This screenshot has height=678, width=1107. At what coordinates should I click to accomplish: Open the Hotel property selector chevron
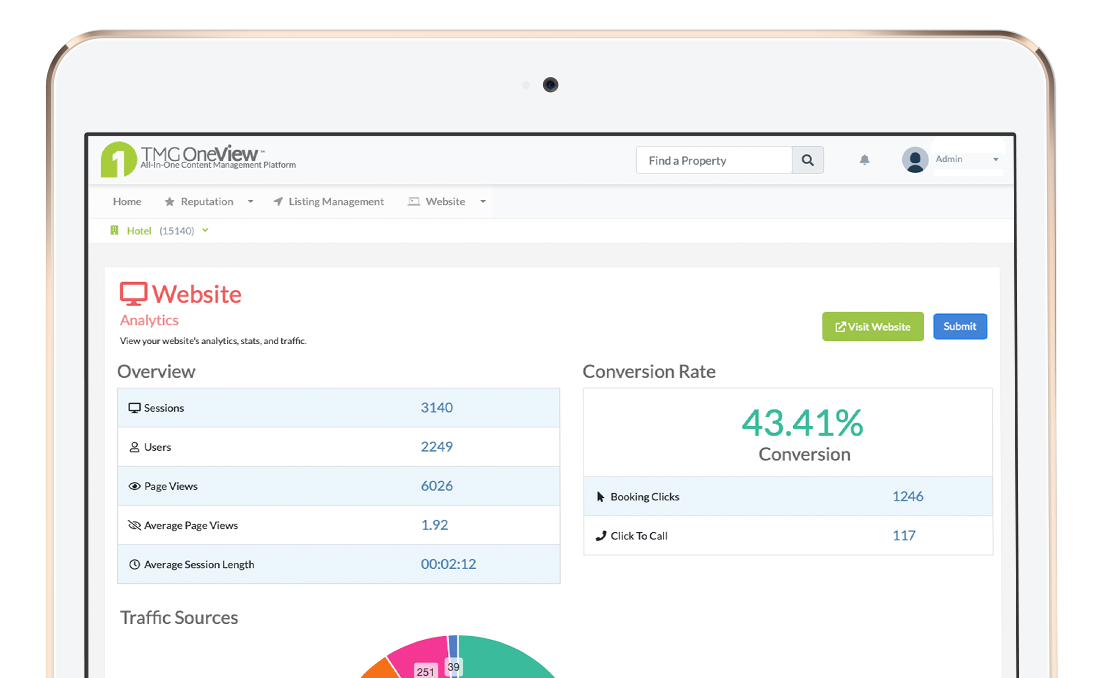205,230
